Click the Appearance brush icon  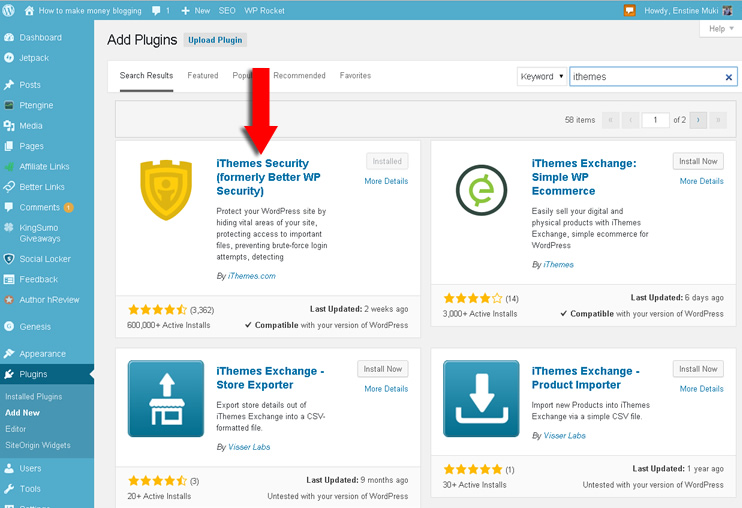click(9, 353)
